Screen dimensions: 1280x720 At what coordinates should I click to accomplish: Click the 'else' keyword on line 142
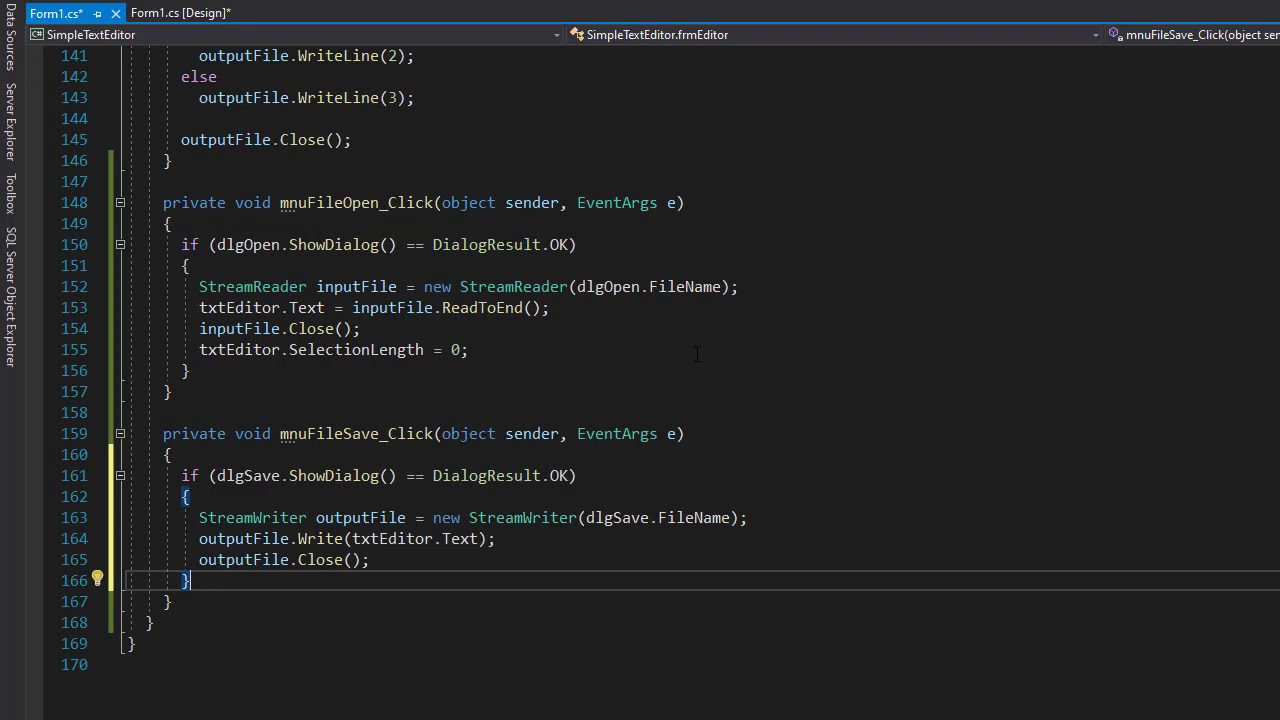tap(198, 77)
